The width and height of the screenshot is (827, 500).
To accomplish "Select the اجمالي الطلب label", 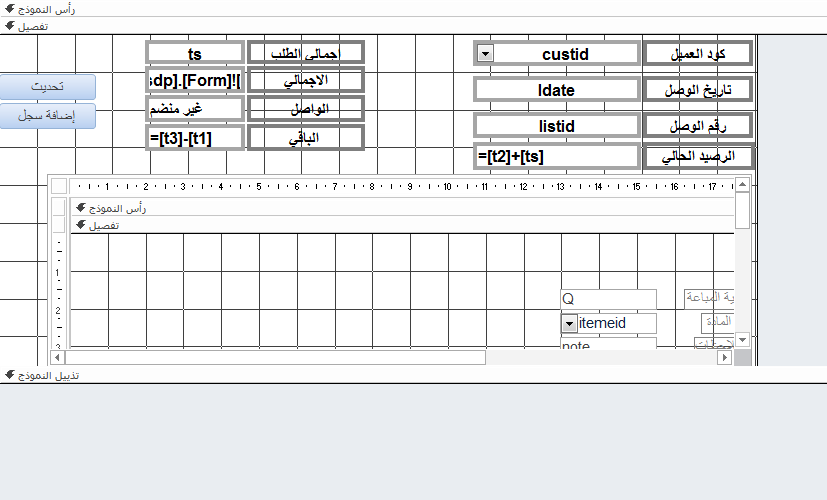I will pos(306,53).
